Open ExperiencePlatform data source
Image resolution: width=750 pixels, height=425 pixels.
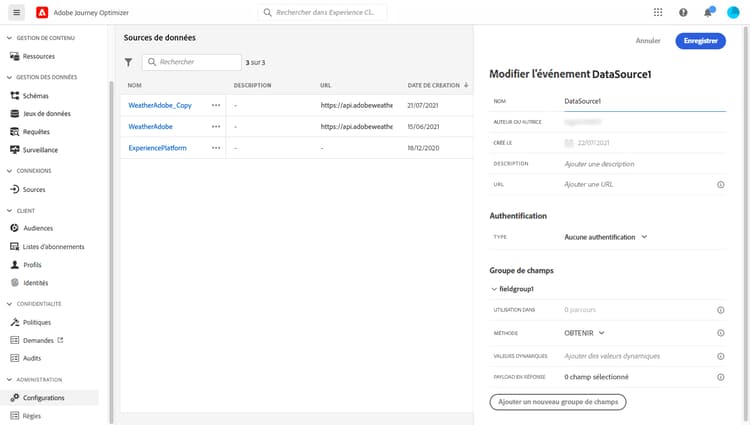157,148
